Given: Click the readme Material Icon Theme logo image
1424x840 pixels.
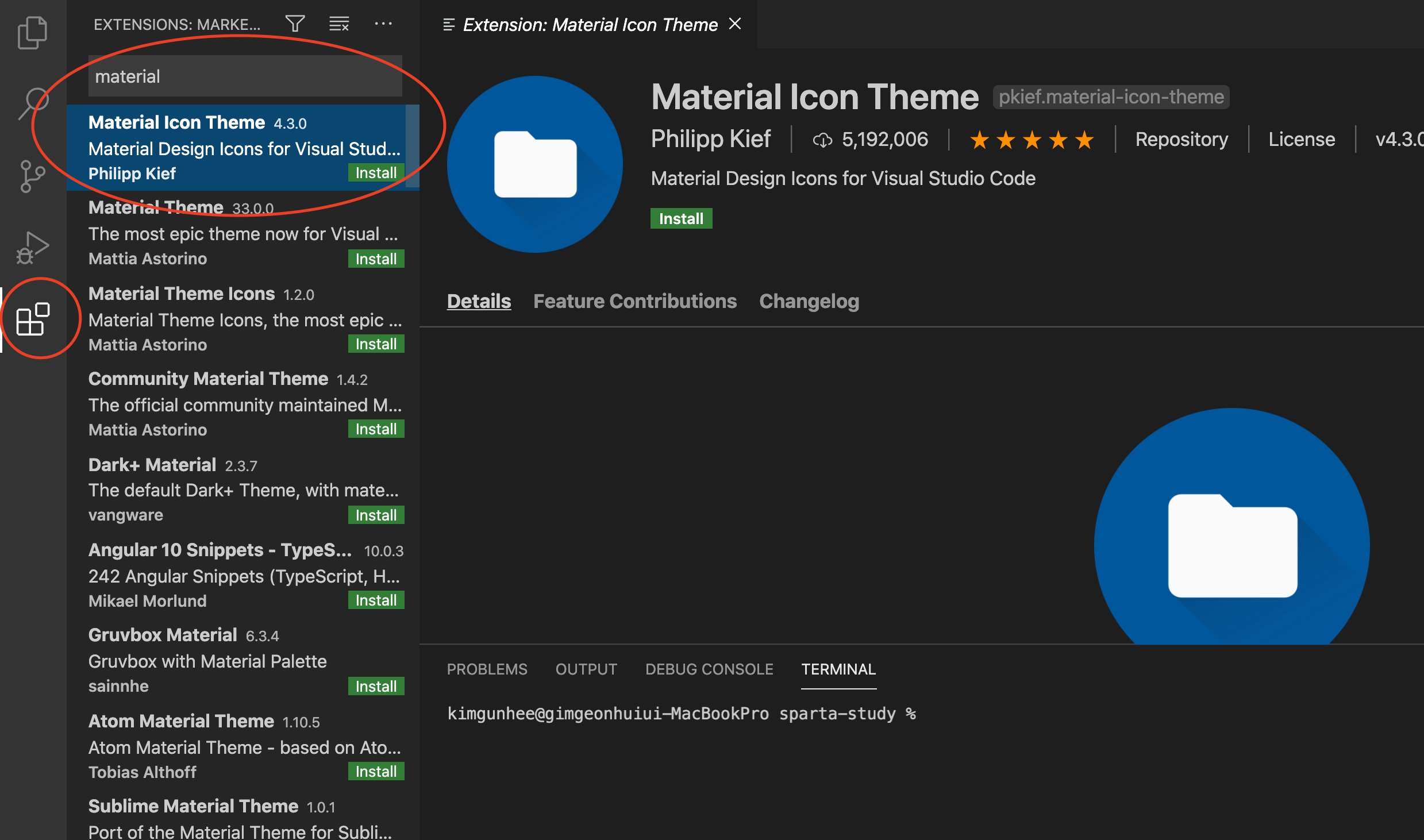Looking at the screenshot, I should [x=1232, y=526].
